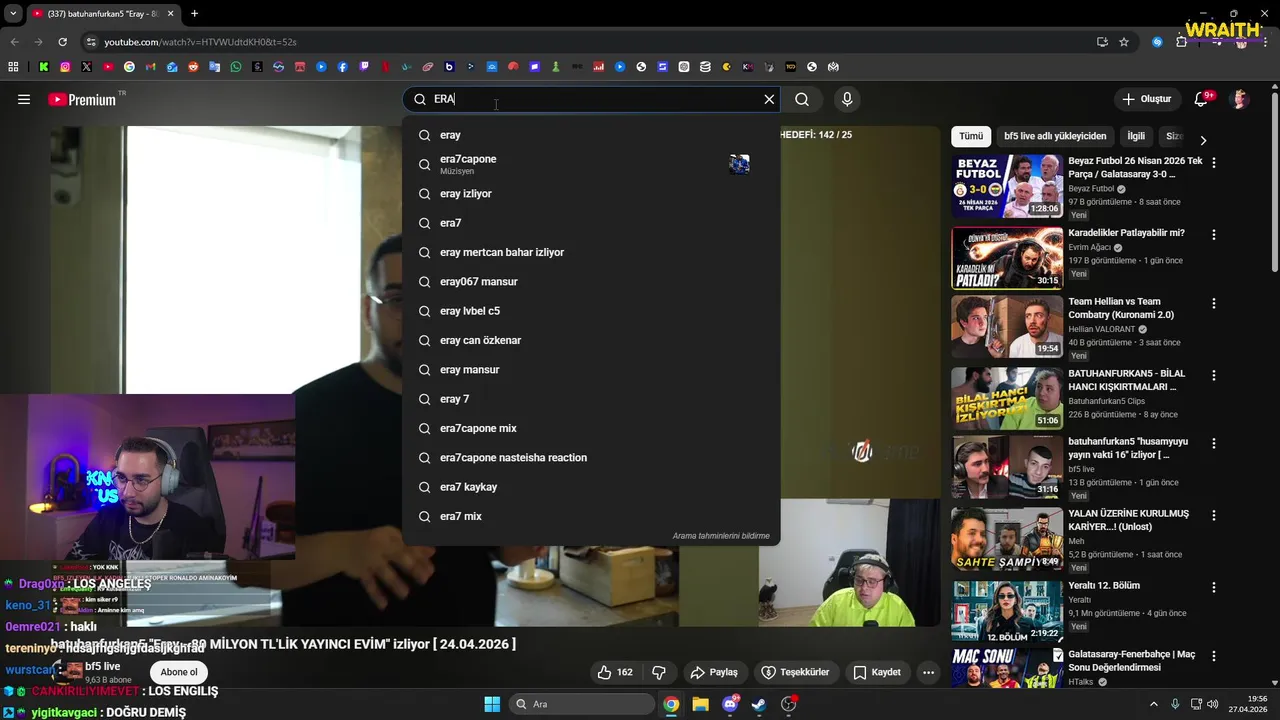Pick the "era7capone" Müzisyen suggestion
The height and width of the screenshot is (720, 1280).
591,164
